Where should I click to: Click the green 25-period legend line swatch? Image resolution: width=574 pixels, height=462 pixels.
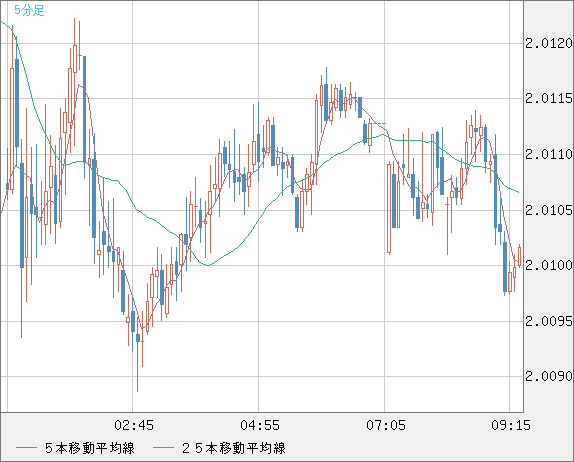tap(163, 448)
